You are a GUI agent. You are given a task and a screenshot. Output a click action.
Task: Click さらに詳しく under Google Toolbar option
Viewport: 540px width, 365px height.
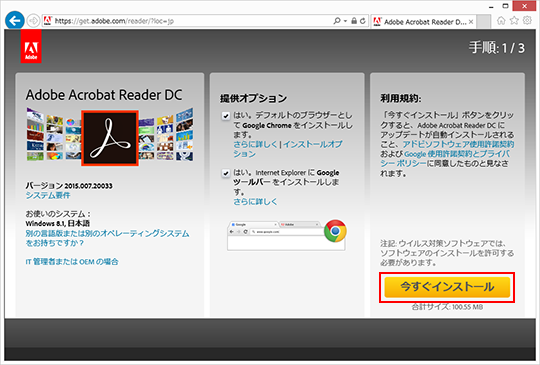pos(255,201)
